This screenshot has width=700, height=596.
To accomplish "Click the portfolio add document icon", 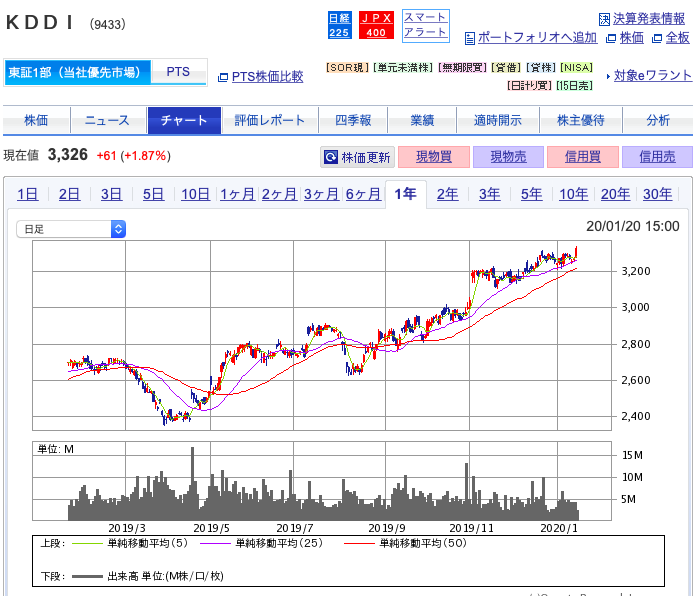I will [x=470, y=38].
